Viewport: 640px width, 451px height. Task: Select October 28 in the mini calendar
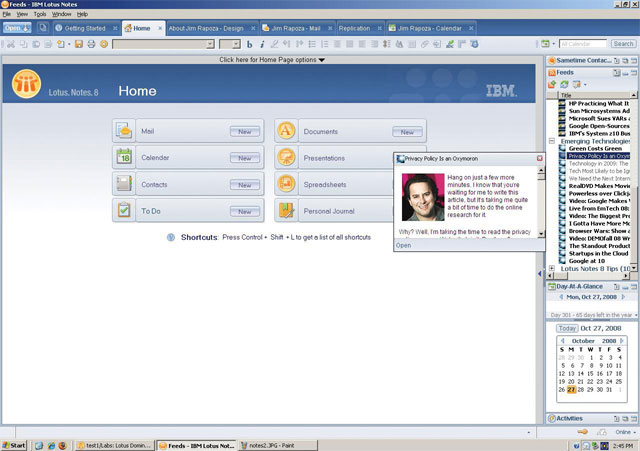(x=580, y=389)
